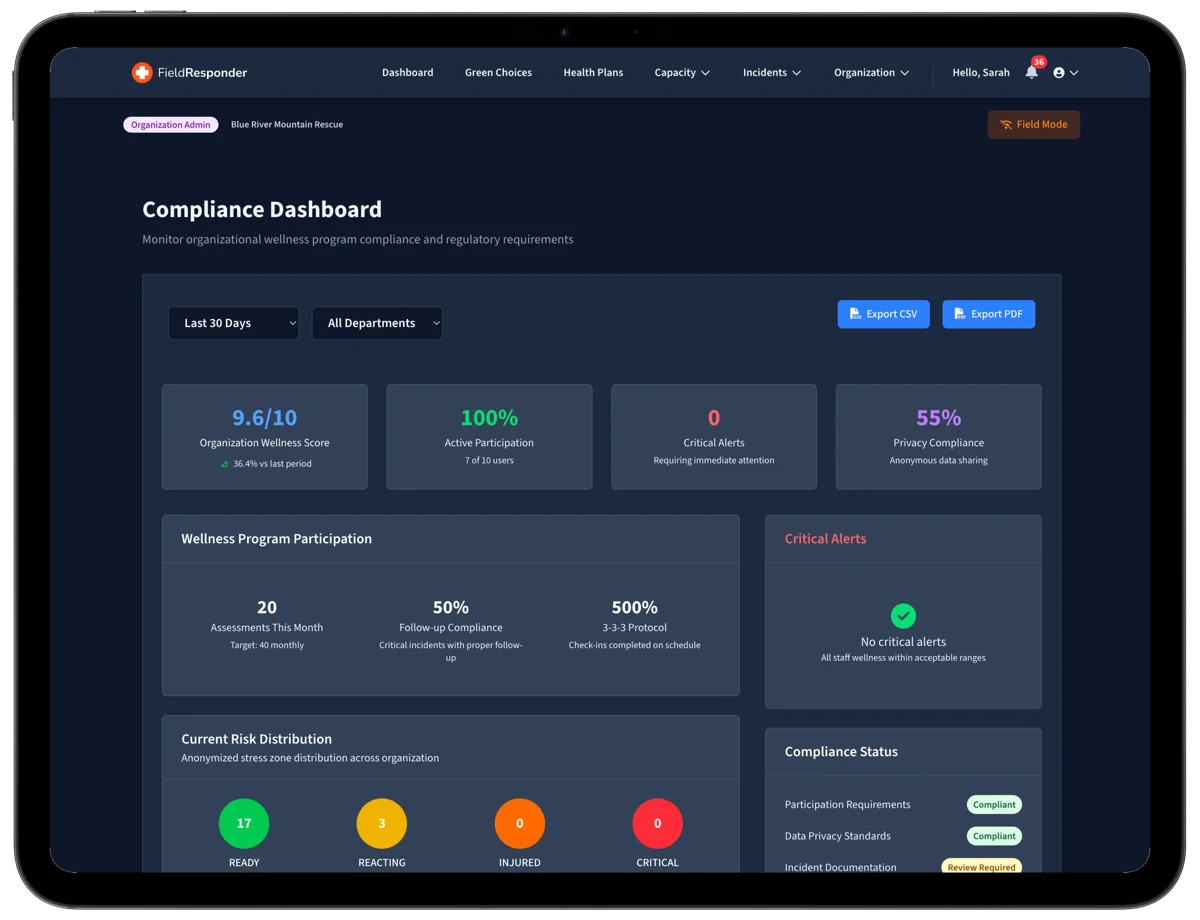This screenshot has width=1200, height=920.
Task: Click the lightning icon on Field Mode
Action: pos(1005,124)
